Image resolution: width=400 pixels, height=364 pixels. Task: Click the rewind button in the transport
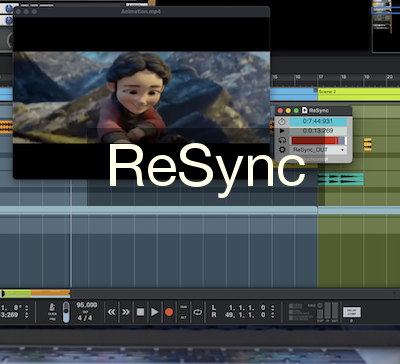111,312
